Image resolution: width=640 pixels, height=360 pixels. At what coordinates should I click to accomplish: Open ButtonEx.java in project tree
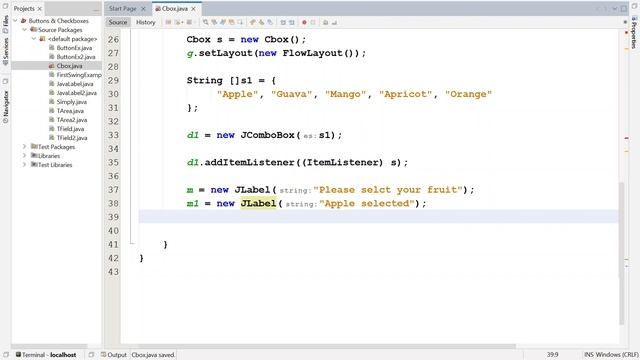[x=74, y=48]
